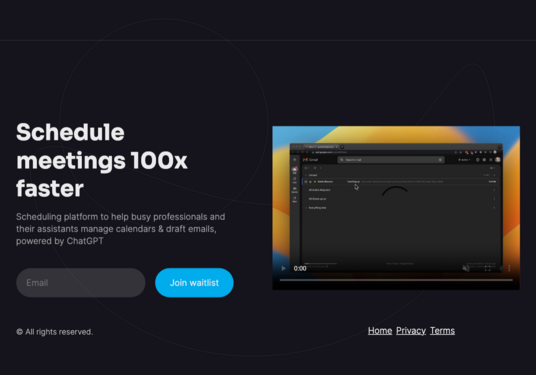Screen dimensions: 536x375
Task: Click the 'Schedule meetings 100x faster' heading
Action: 102,160
